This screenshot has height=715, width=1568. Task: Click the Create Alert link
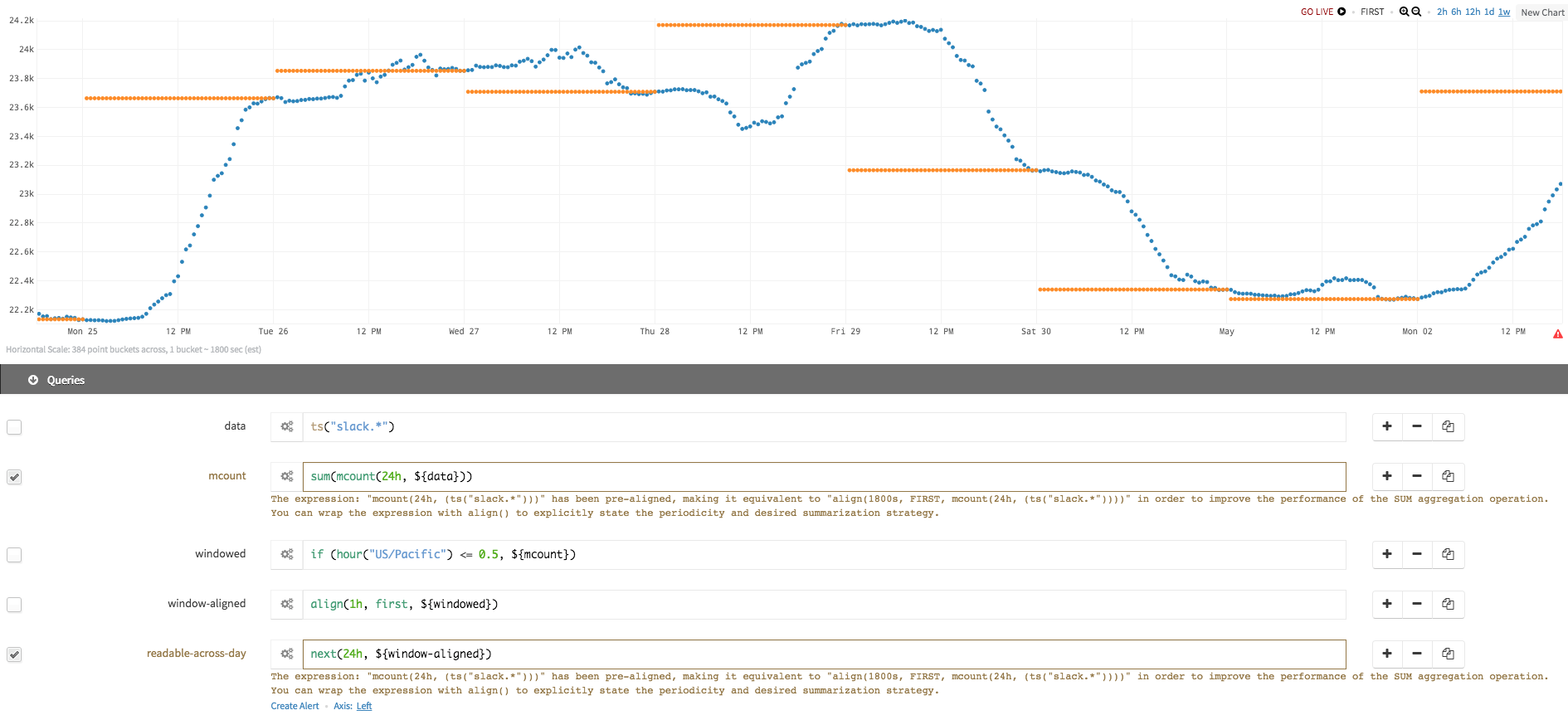click(x=295, y=706)
